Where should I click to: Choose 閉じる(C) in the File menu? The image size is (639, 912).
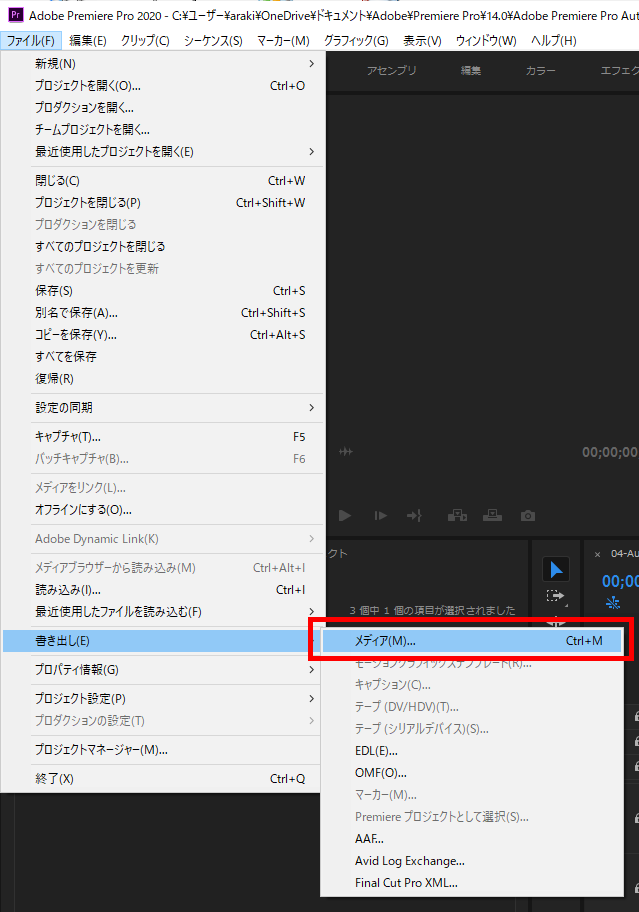coord(162,181)
